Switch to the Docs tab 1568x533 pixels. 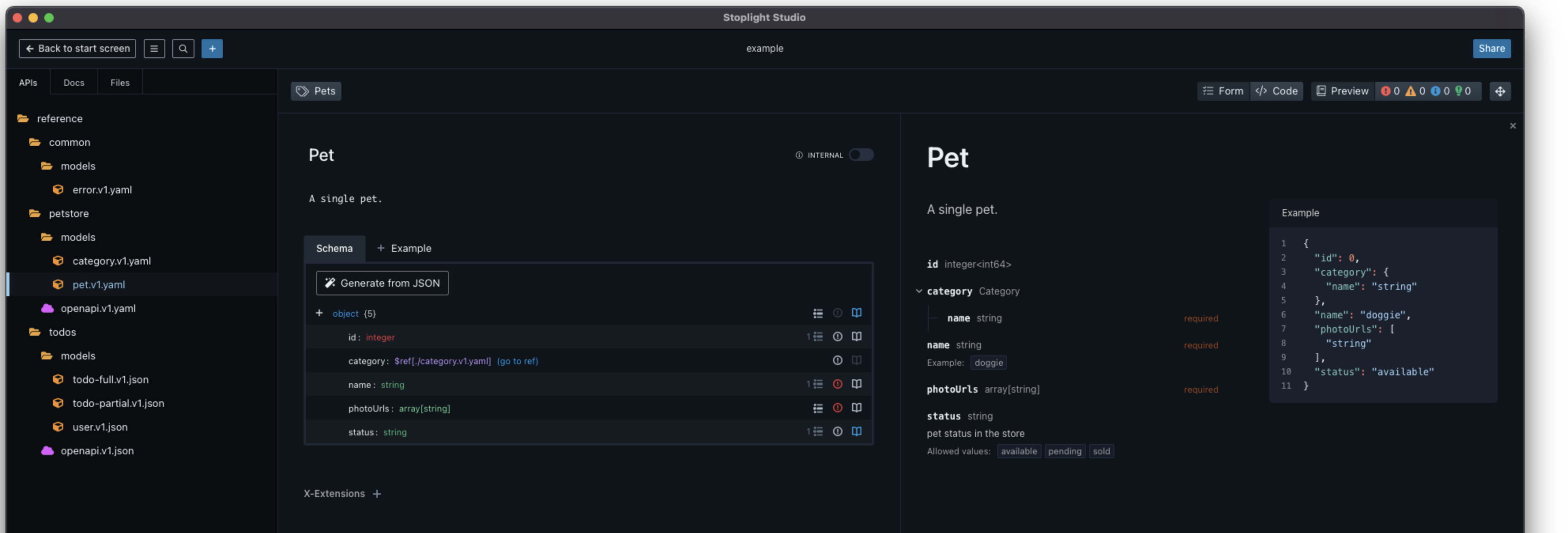pos(73,83)
